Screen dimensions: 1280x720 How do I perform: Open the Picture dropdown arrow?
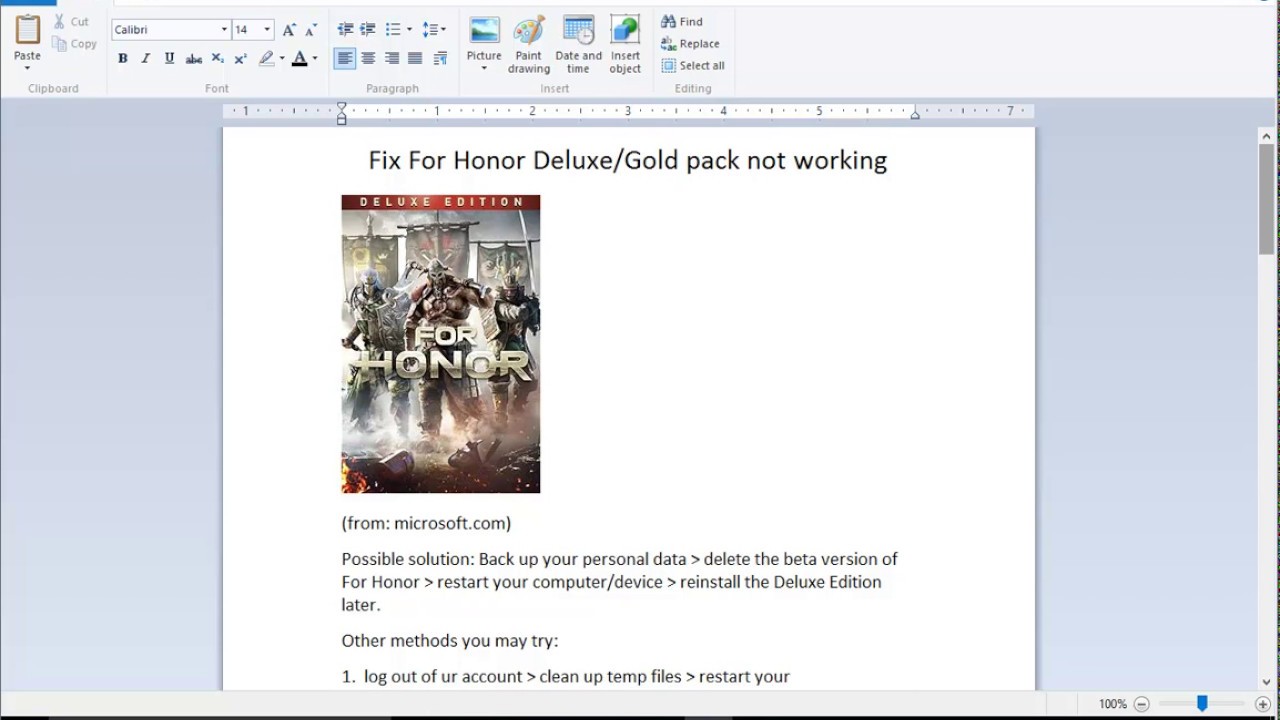(484, 68)
